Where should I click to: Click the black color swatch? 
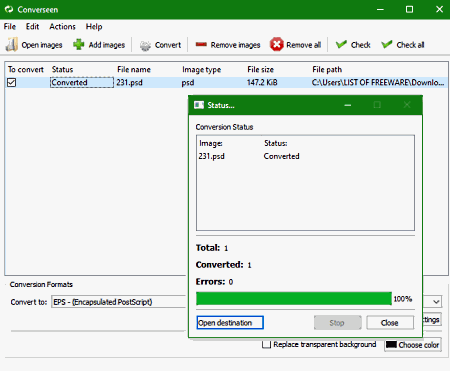(x=391, y=345)
